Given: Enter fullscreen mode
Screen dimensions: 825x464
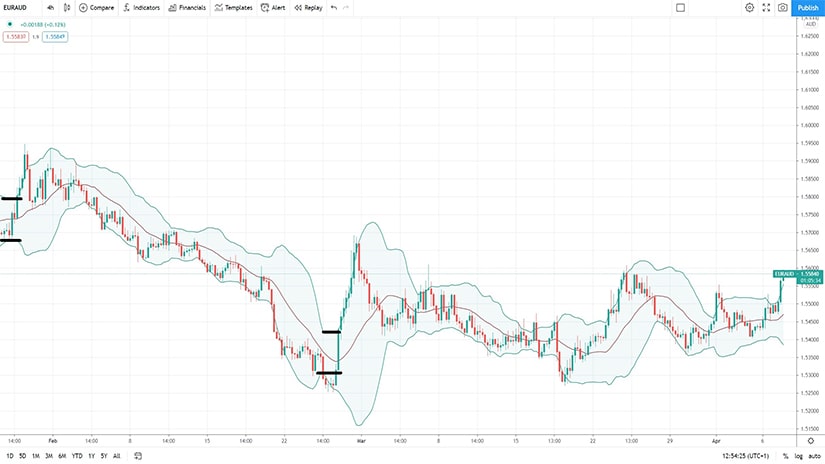Looking at the screenshot, I should [x=766, y=8].
